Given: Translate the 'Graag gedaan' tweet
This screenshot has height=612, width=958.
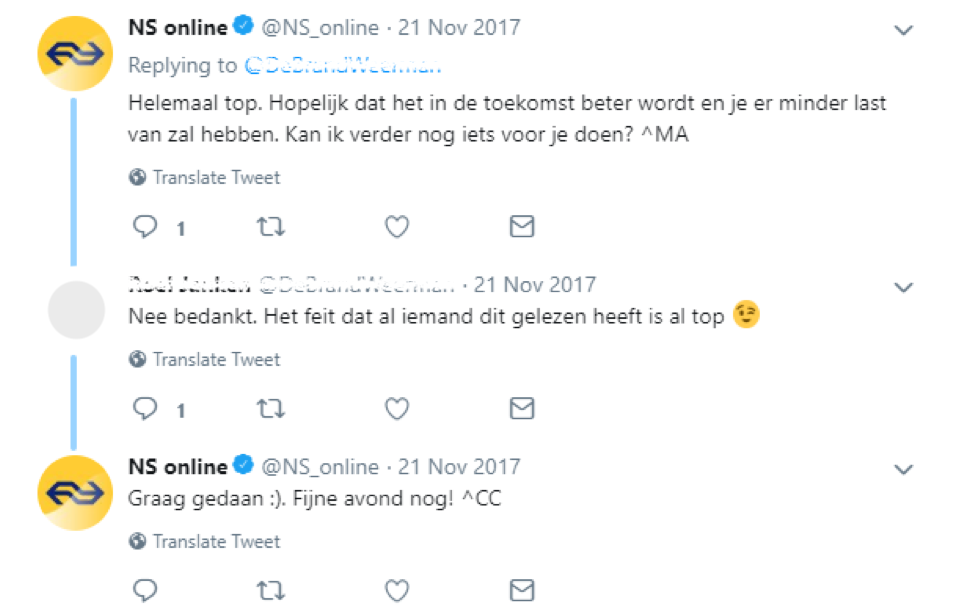Looking at the screenshot, I should 216,542.
